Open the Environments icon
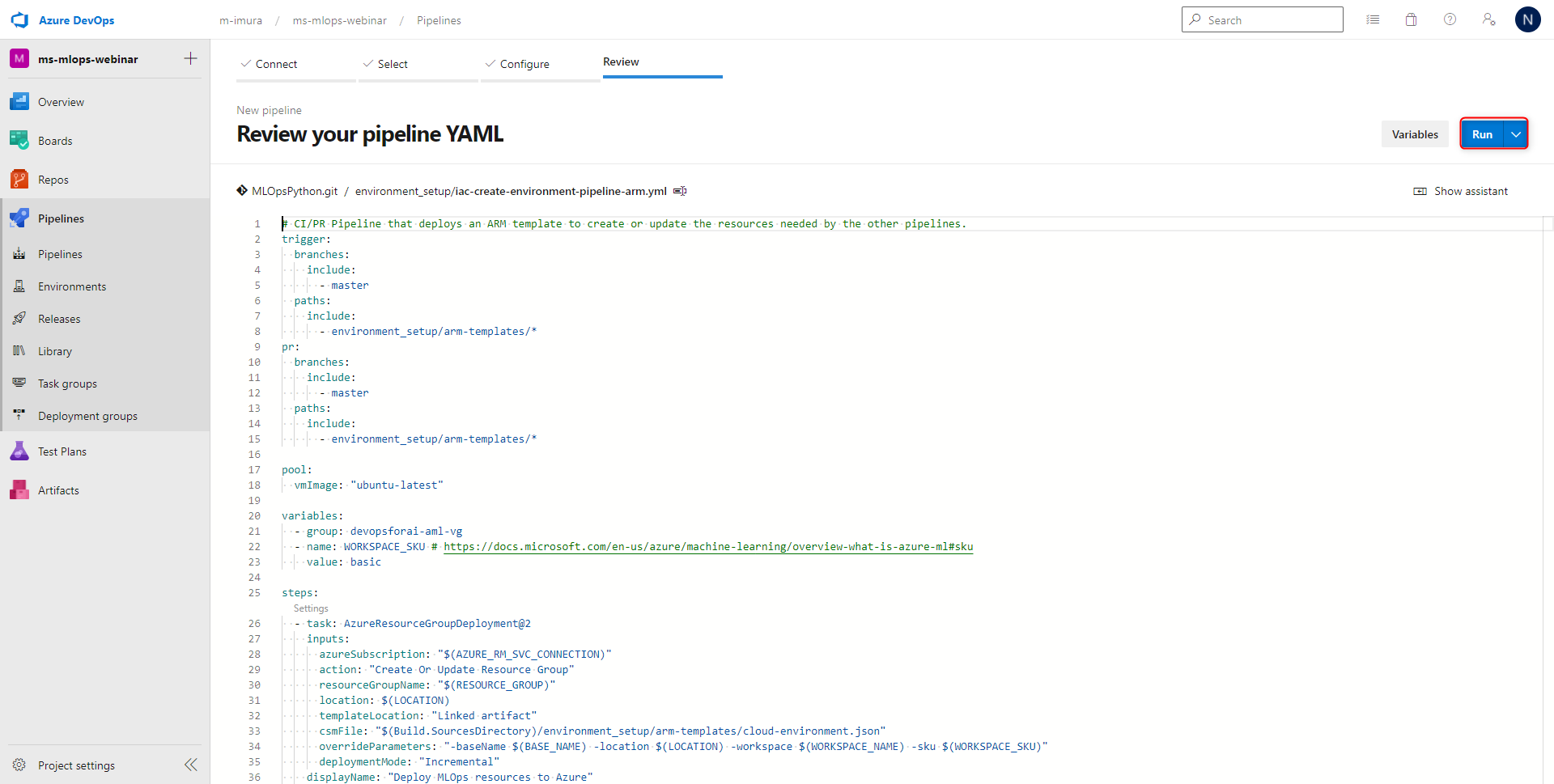Viewport: 1554px width, 784px height. [19, 286]
